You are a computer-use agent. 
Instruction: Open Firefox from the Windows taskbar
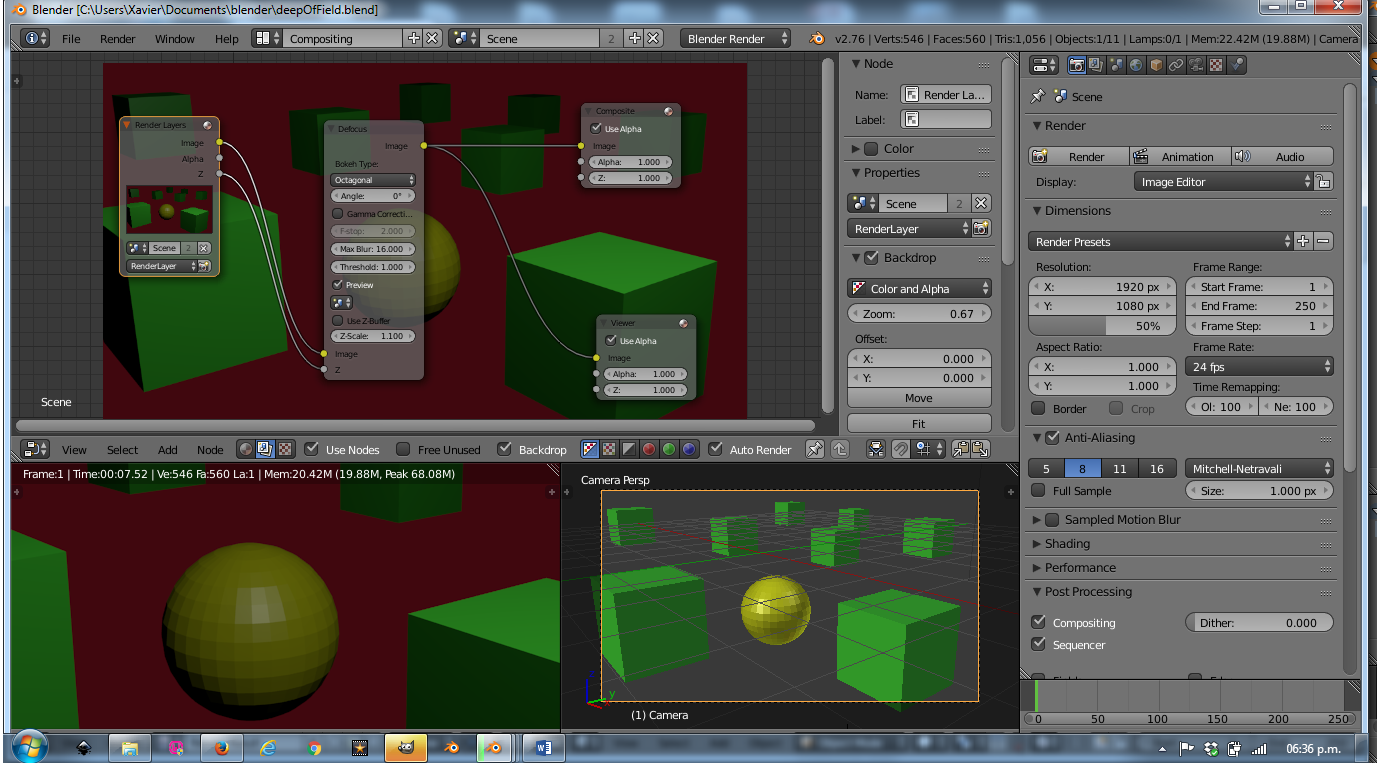click(x=222, y=747)
